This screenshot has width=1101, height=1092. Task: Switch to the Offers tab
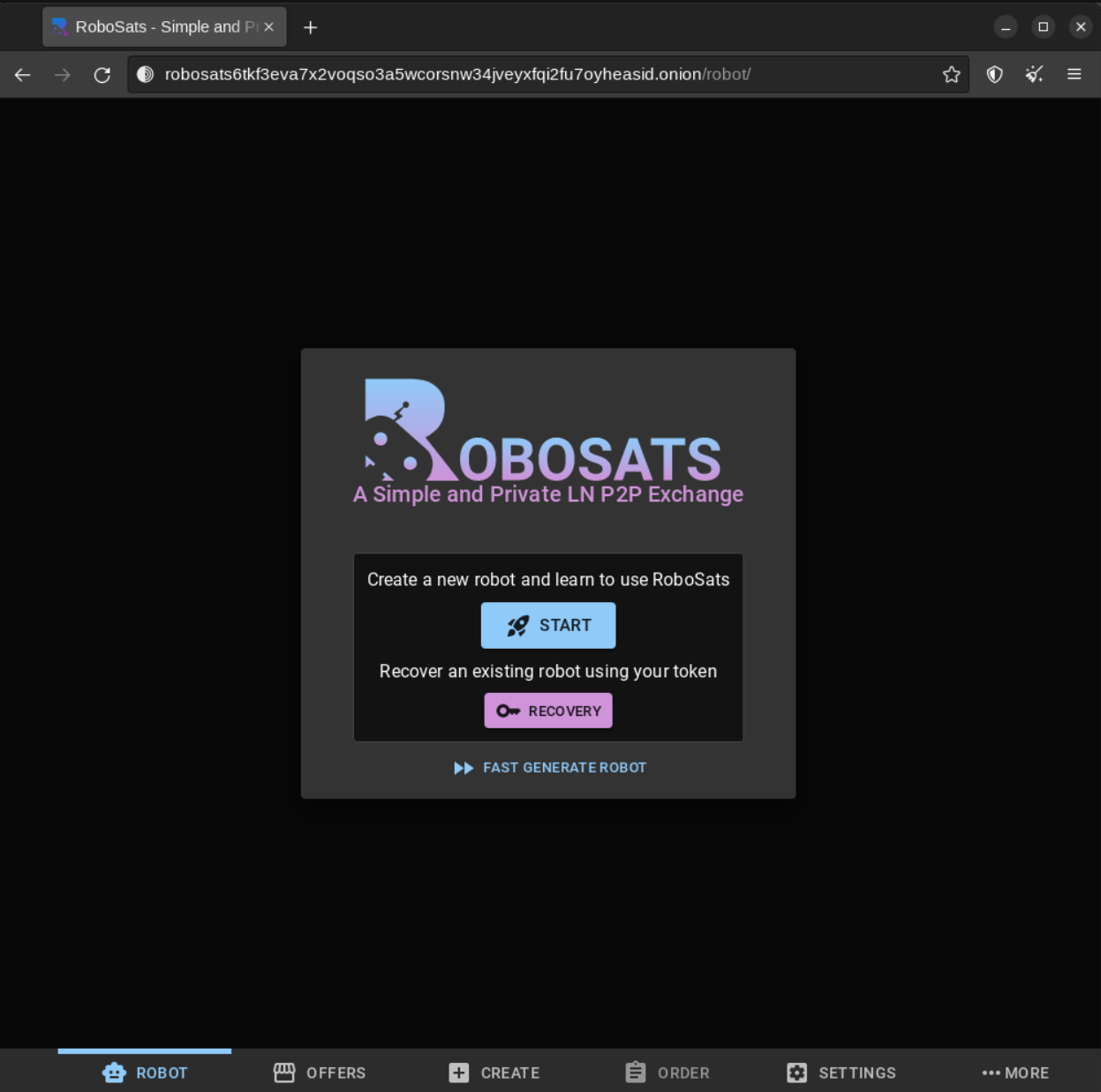(x=320, y=1073)
